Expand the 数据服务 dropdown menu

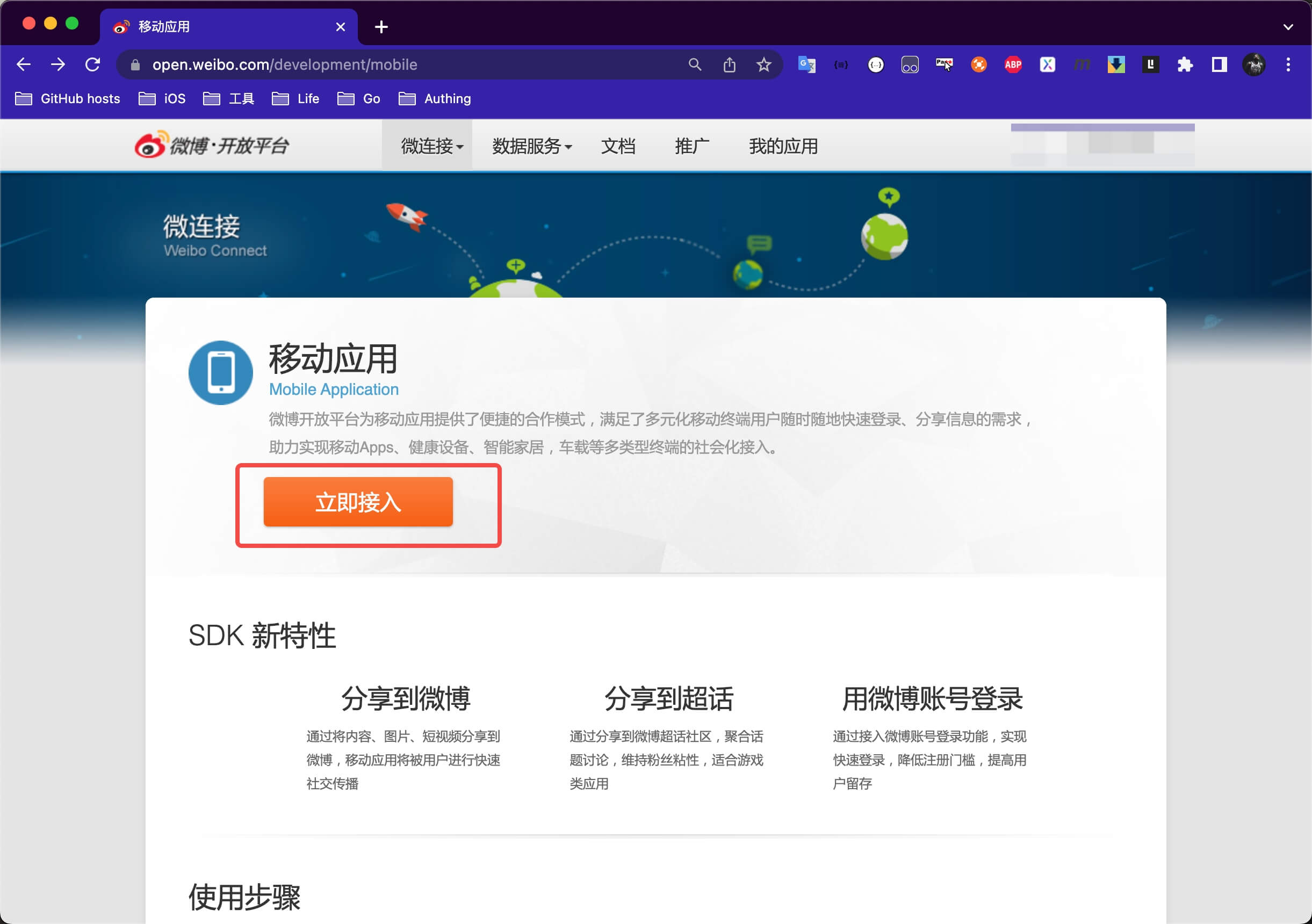pyautogui.click(x=531, y=146)
